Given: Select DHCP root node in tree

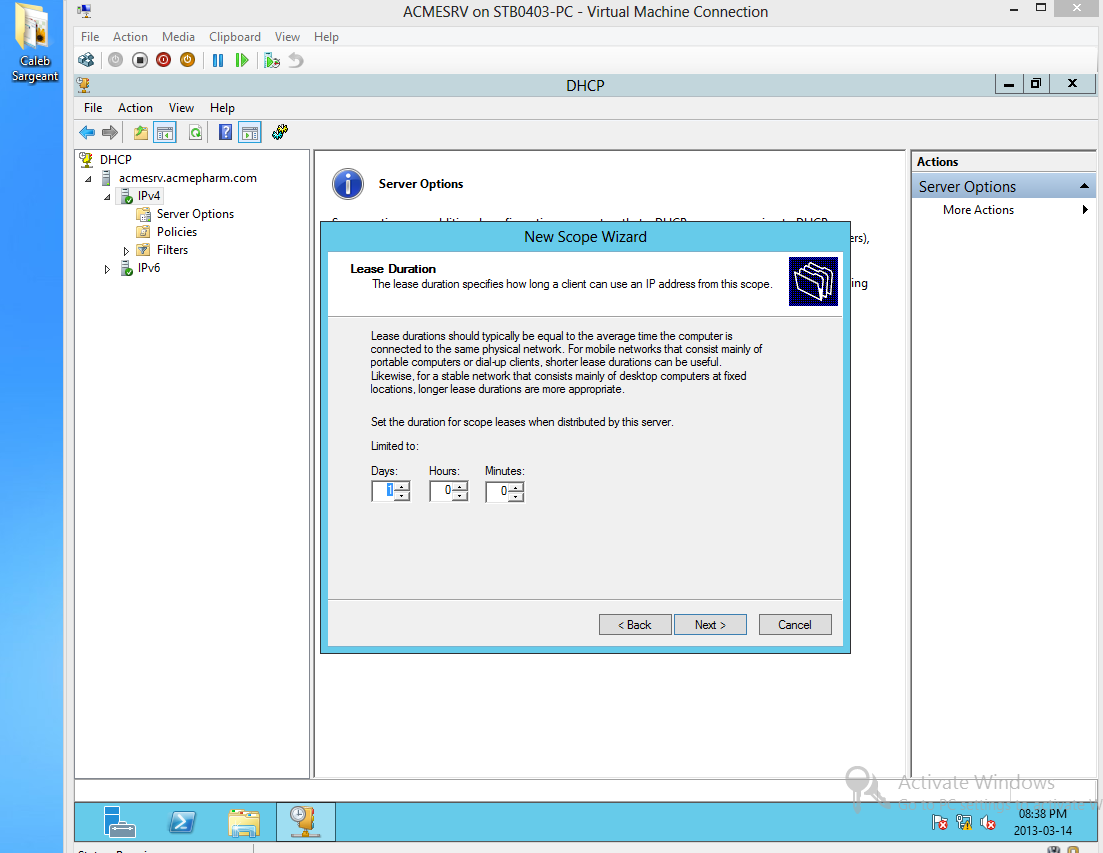Looking at the screenshot, I should tap(115, 160).
